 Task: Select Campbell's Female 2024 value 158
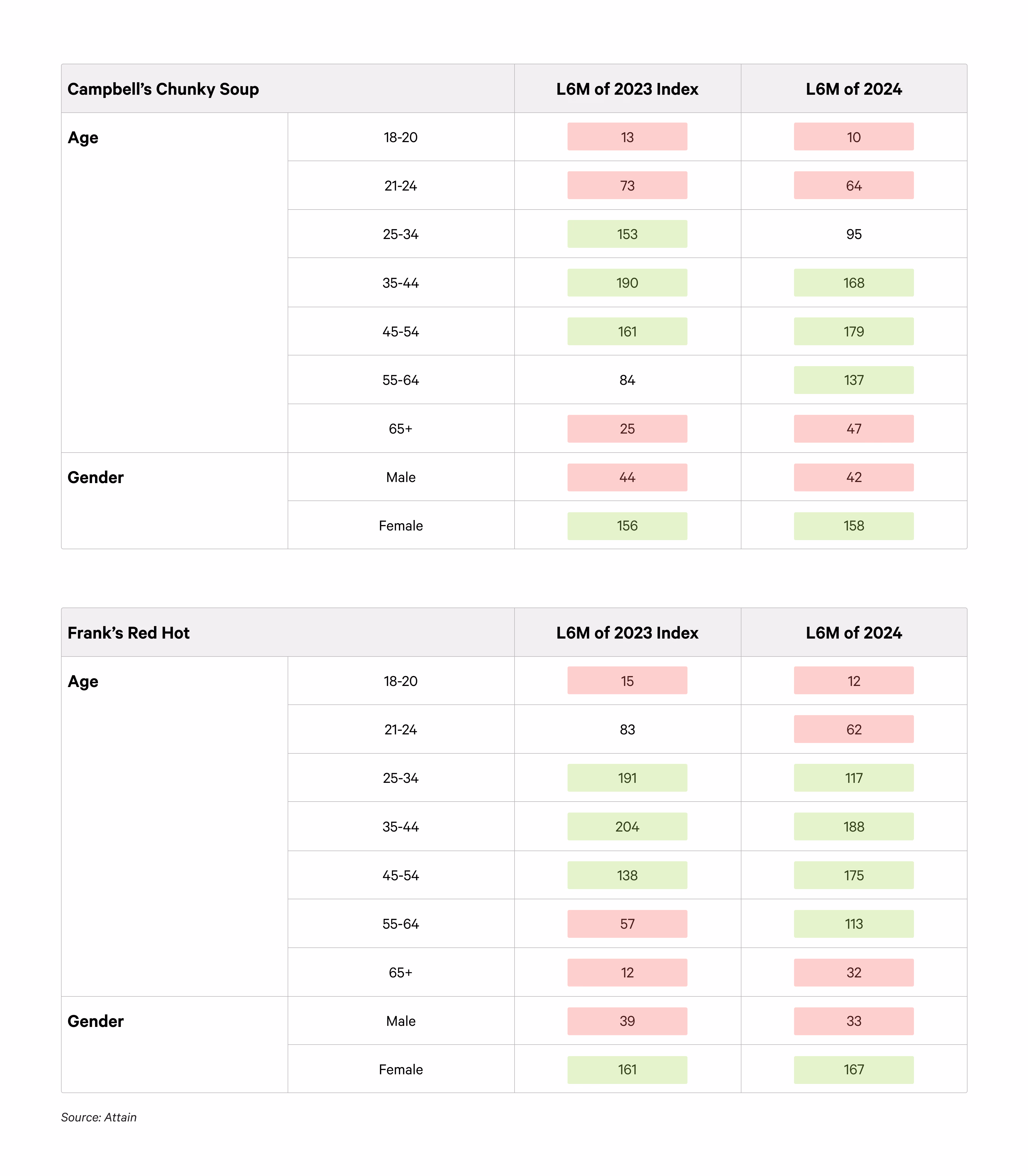pyautogui.click(x=854, y=526)
